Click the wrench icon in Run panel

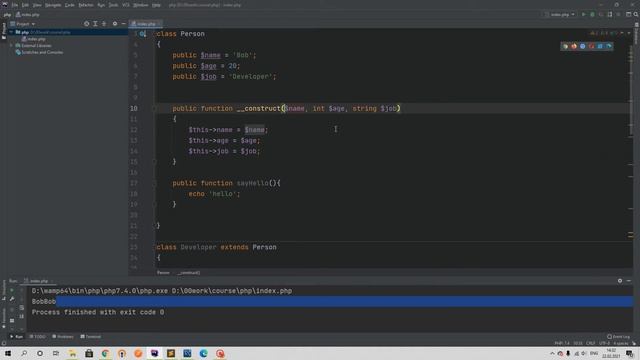pos(12,300)
